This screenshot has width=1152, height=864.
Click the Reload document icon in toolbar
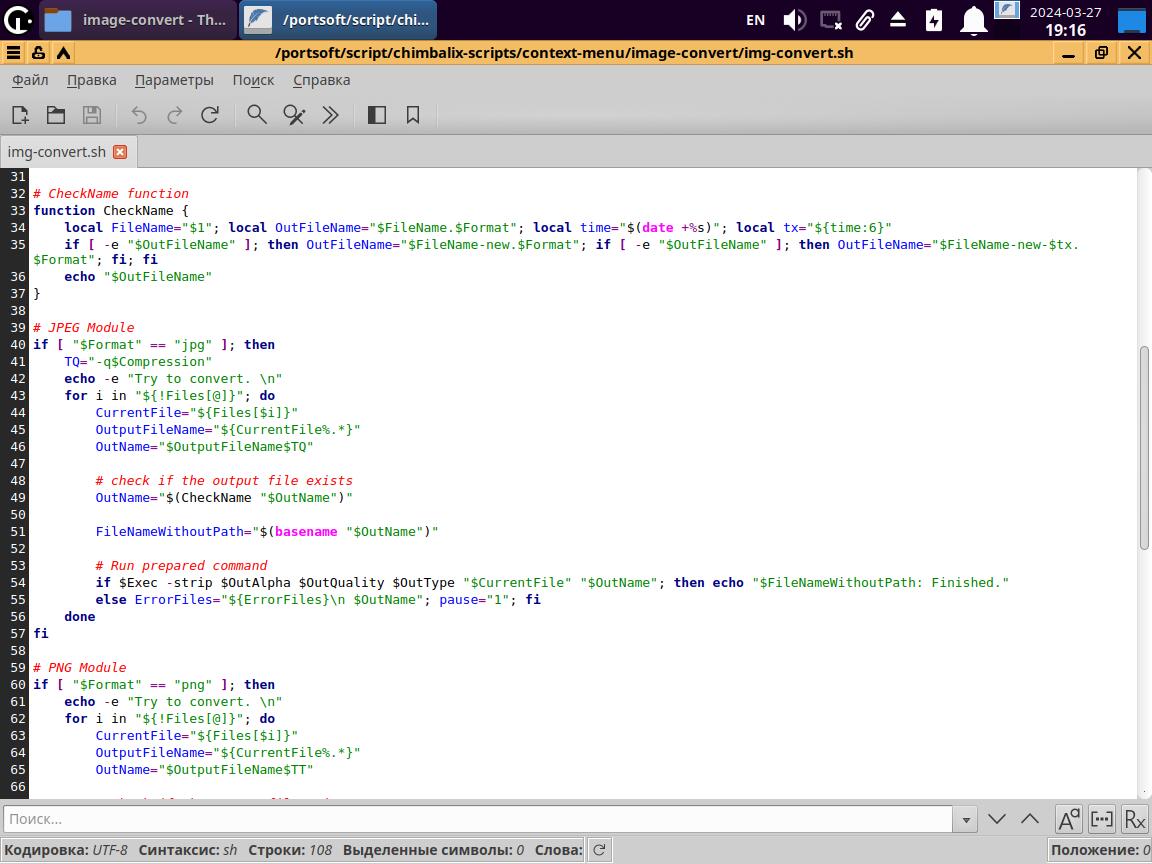(x=210, y=115)
